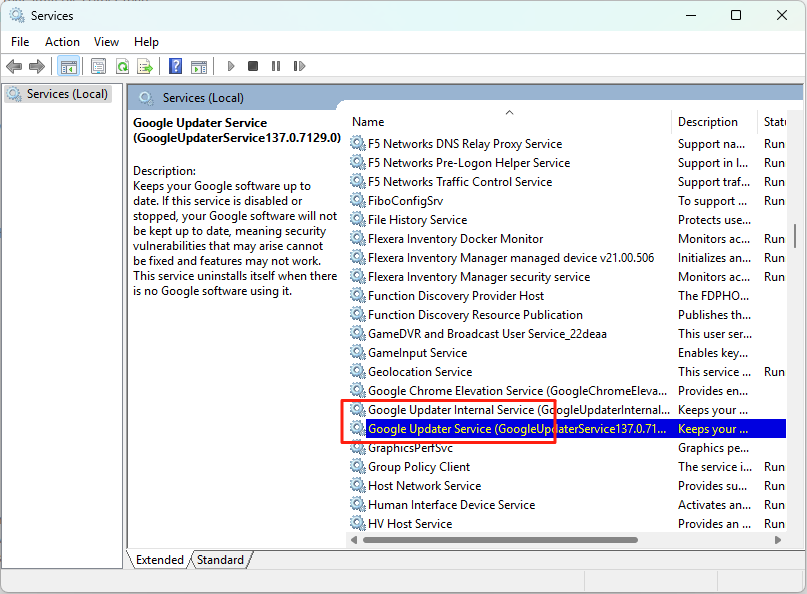Click gear icon of File History Service

click(x=358, y=219)
